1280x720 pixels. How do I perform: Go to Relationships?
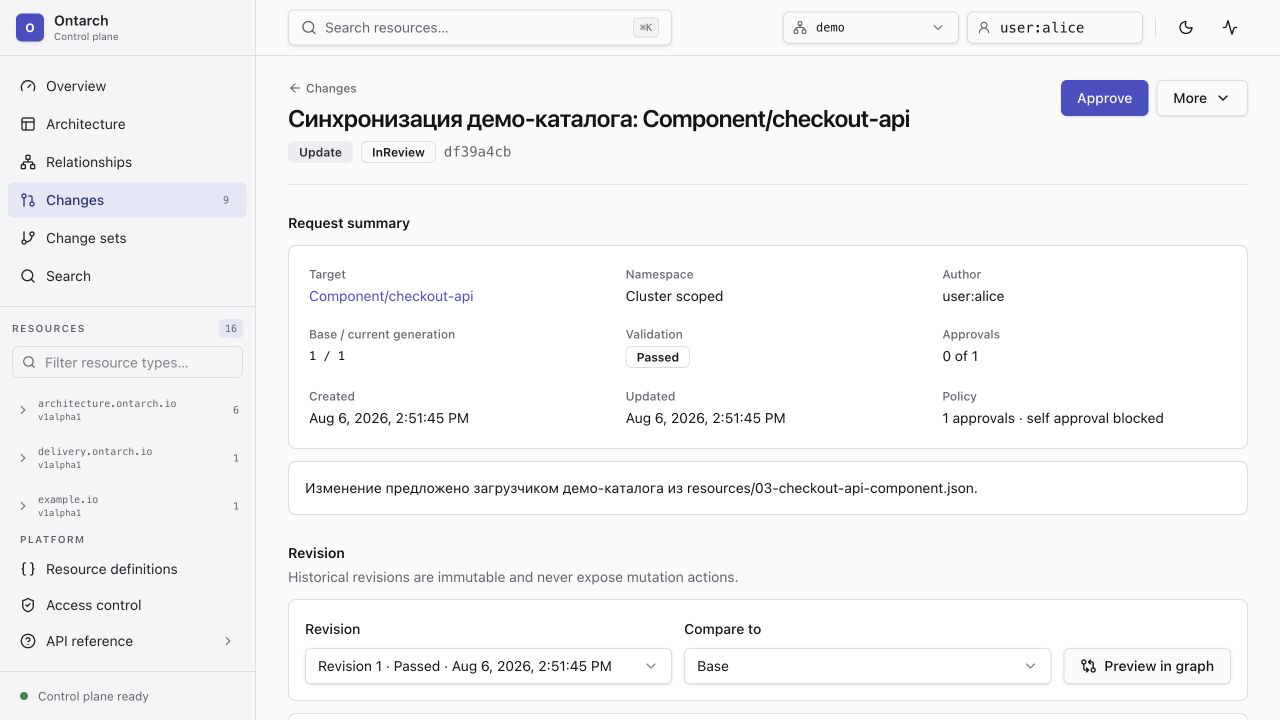coord(127,162)
